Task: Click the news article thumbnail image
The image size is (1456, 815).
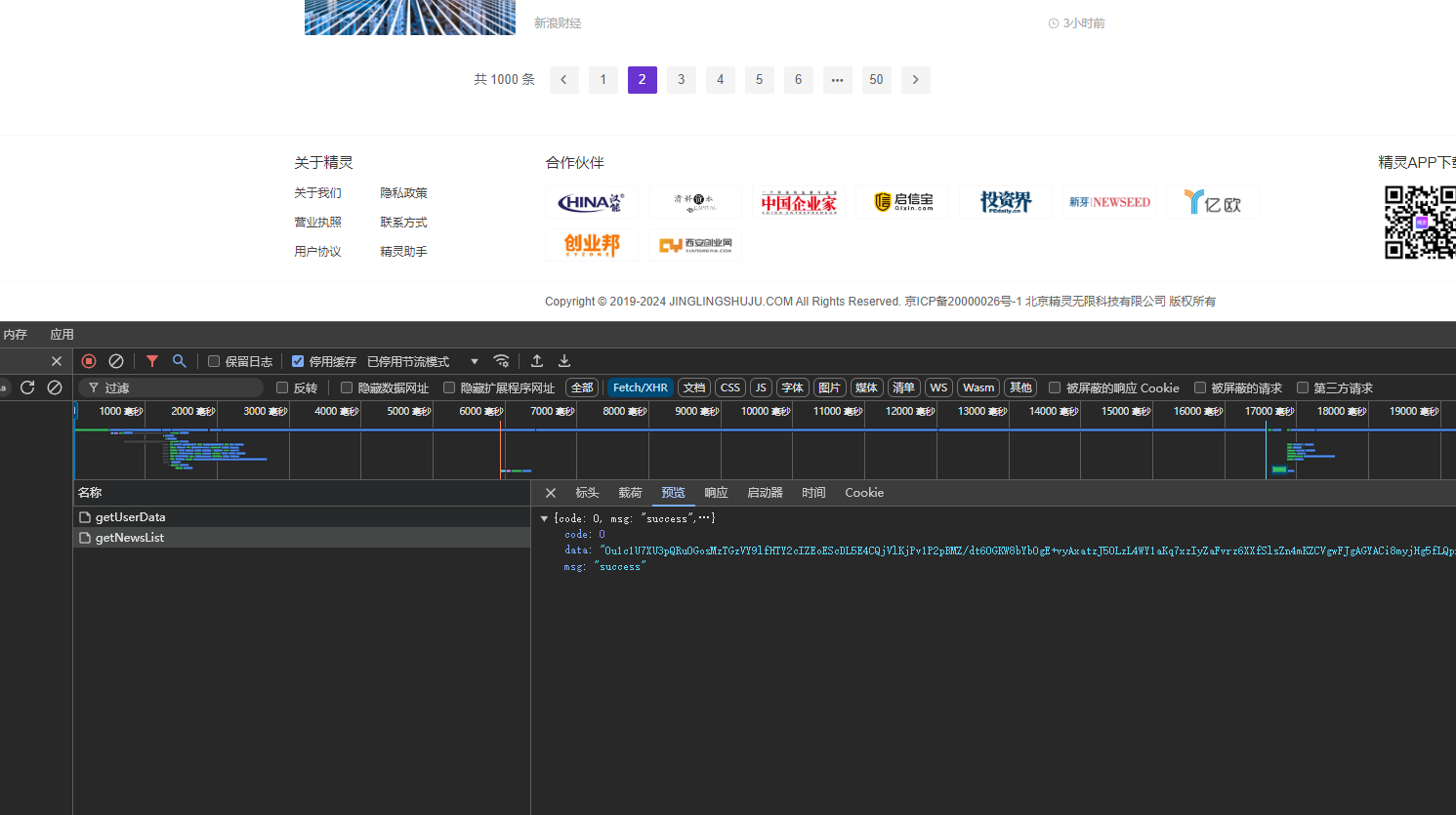Action: tap(410, 18)
